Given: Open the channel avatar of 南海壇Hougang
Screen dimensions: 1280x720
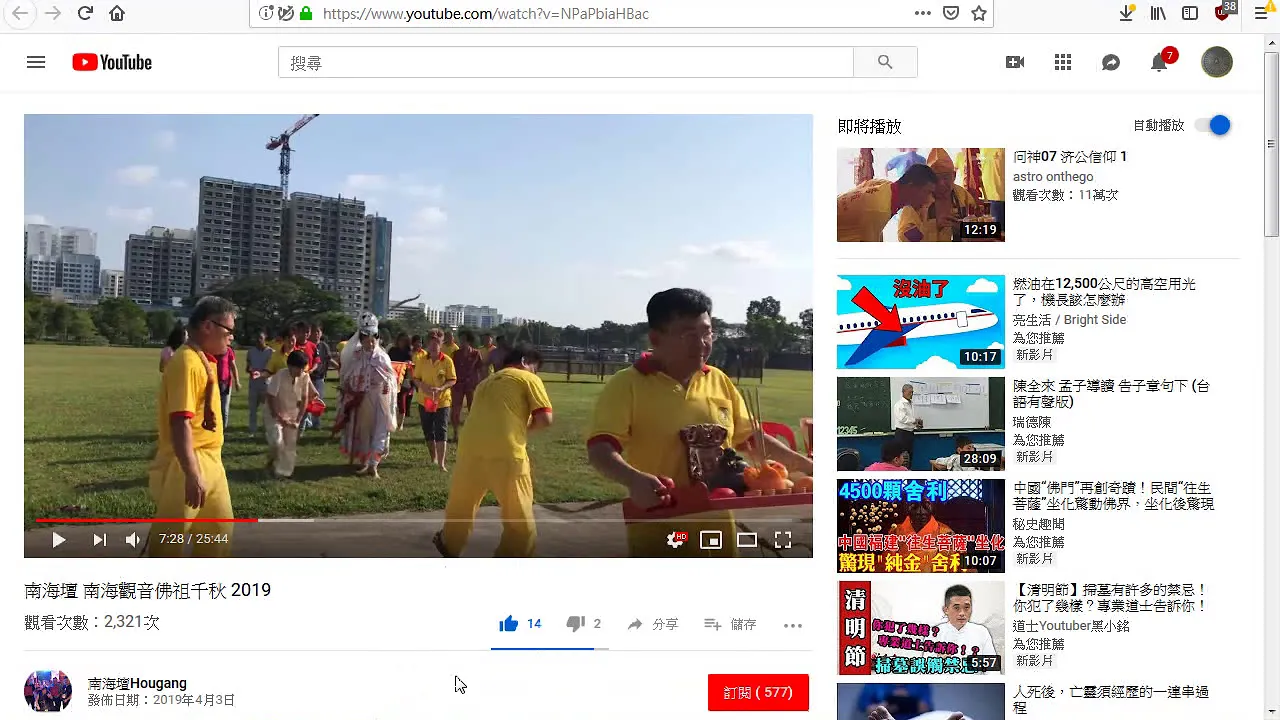Looking at the screenshot, I should coord(48,691).
